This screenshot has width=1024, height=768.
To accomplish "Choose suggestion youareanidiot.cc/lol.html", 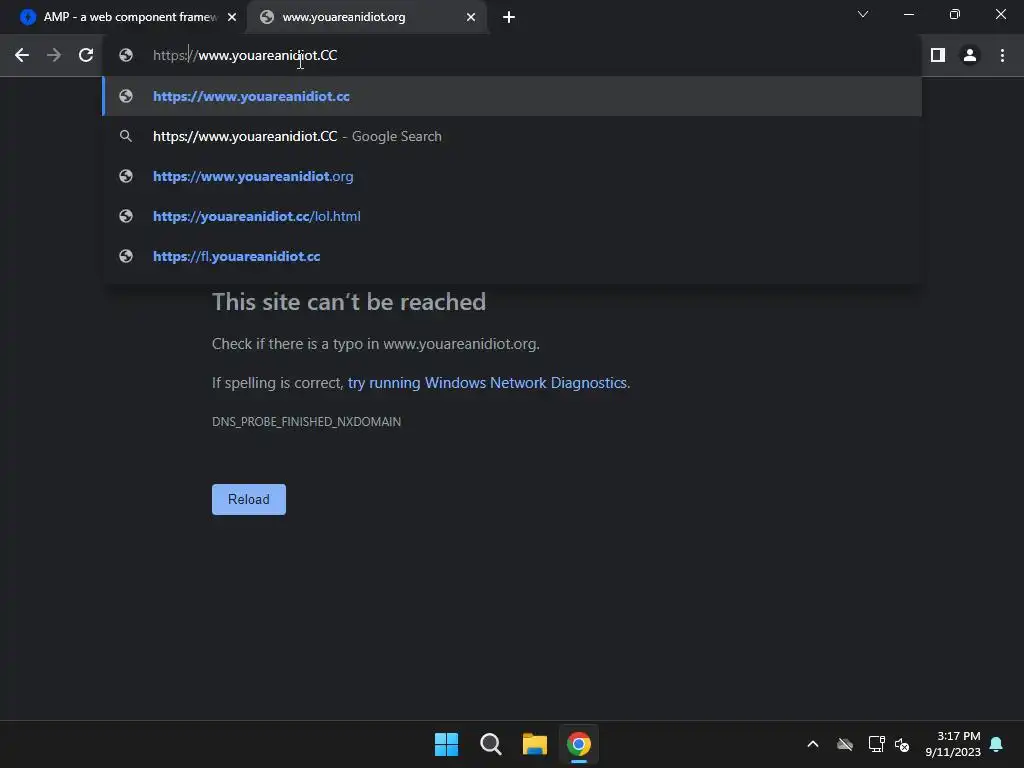I will click(x=512, y=216).
